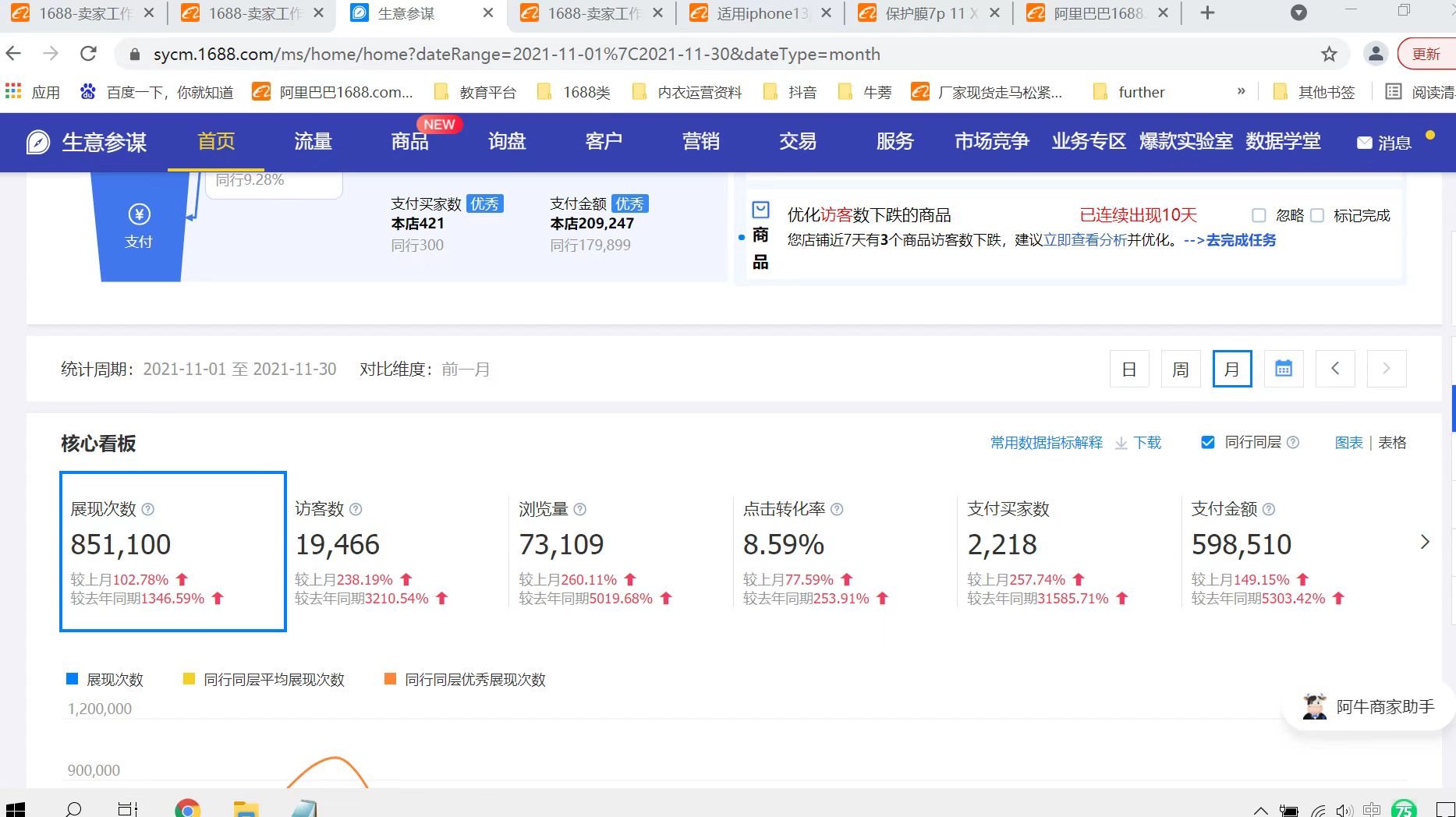Expand more bookmarks with the chevron
Viewport: 1456px width, 817px height.
point(1241,92)
